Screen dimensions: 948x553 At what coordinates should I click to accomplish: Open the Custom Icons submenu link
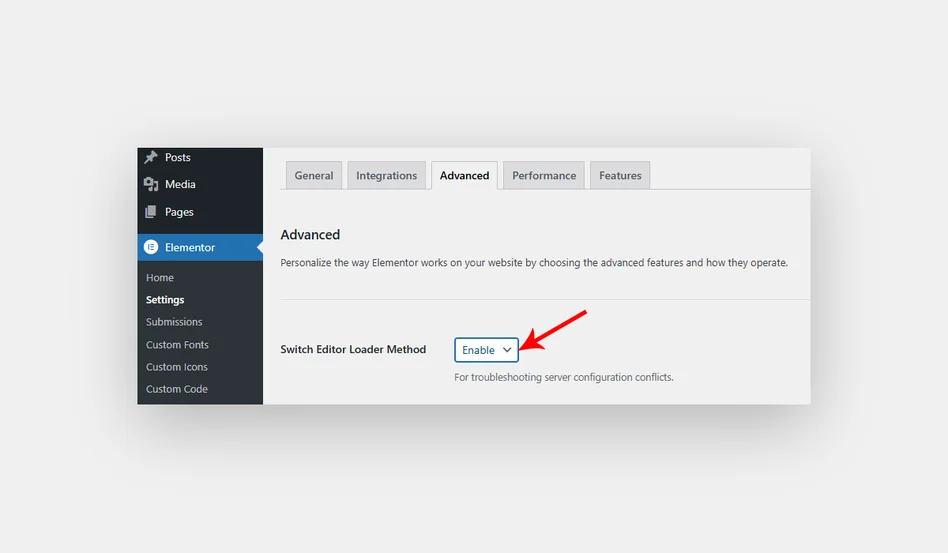pos(177,367)
